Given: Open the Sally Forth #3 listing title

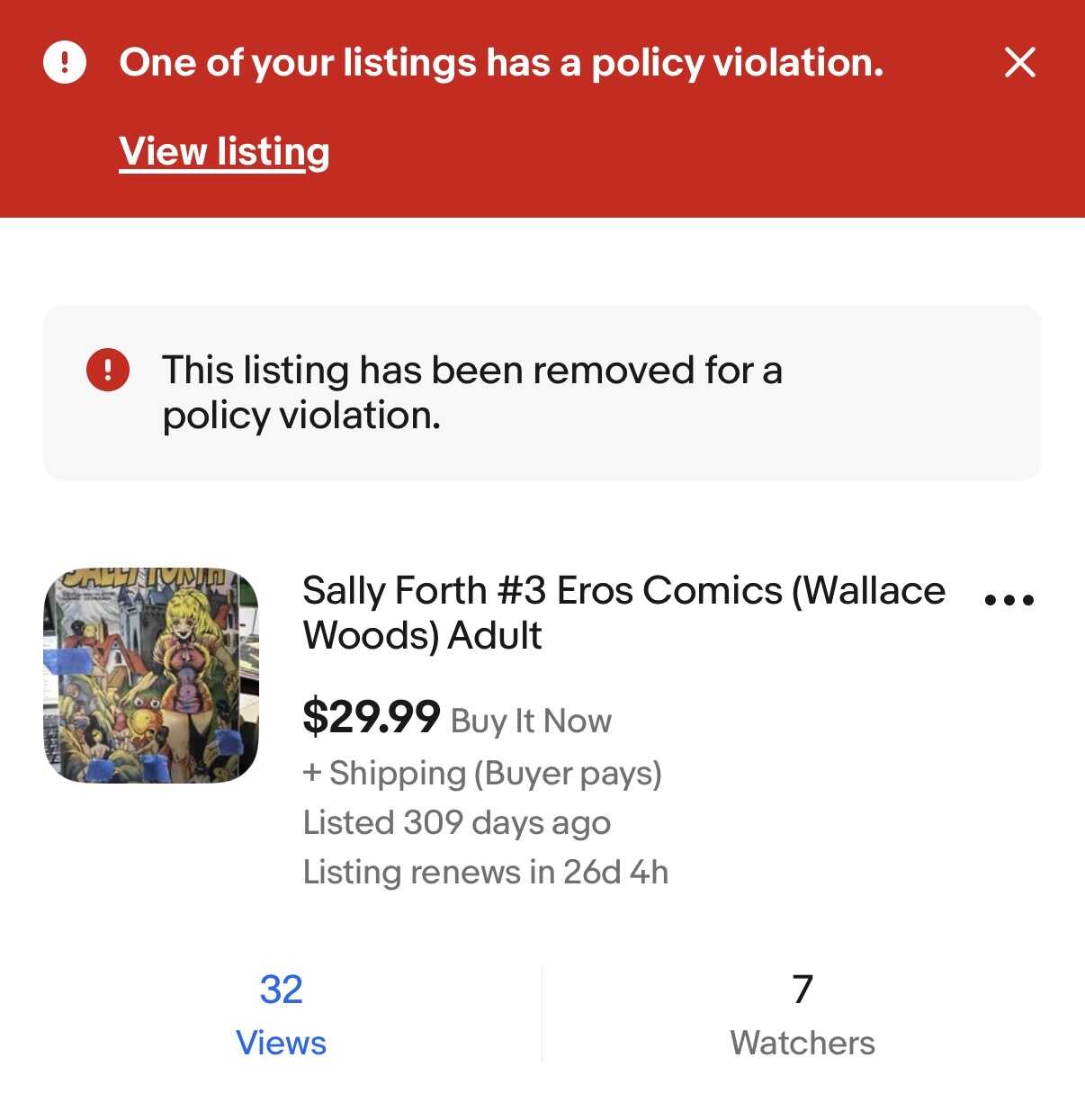Looking at the screenshot, I should point(623,613).
